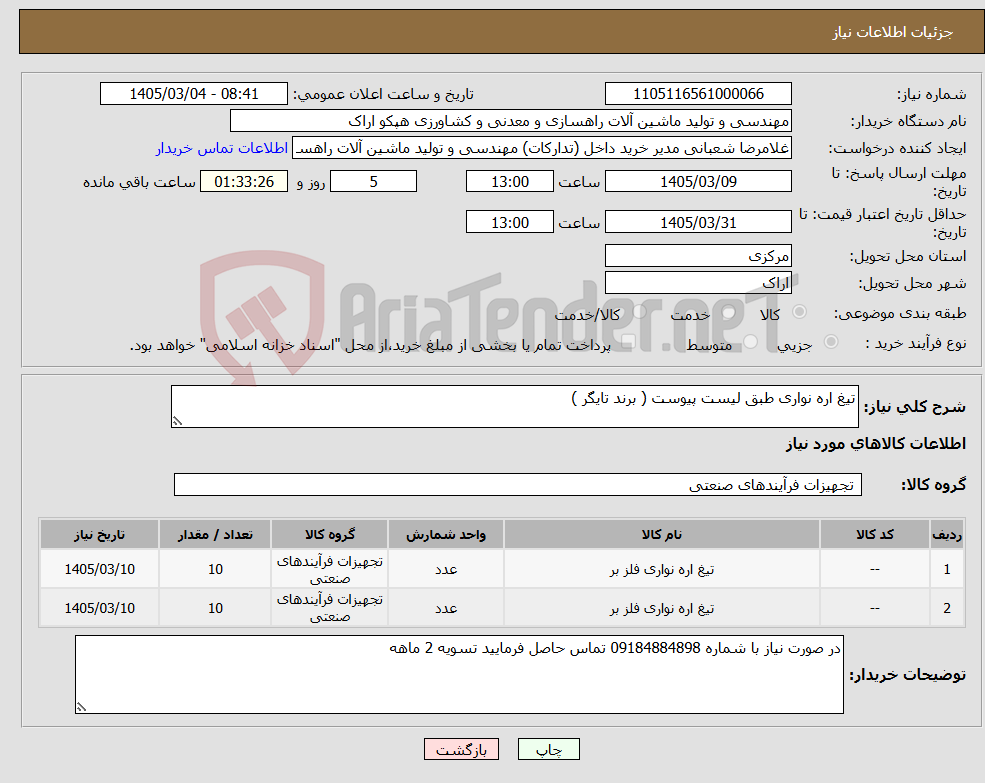Screen dimensions: 985x783
Task: Click the request creator field غلامرضا شعبانی
Action: (x=541, y=148)
